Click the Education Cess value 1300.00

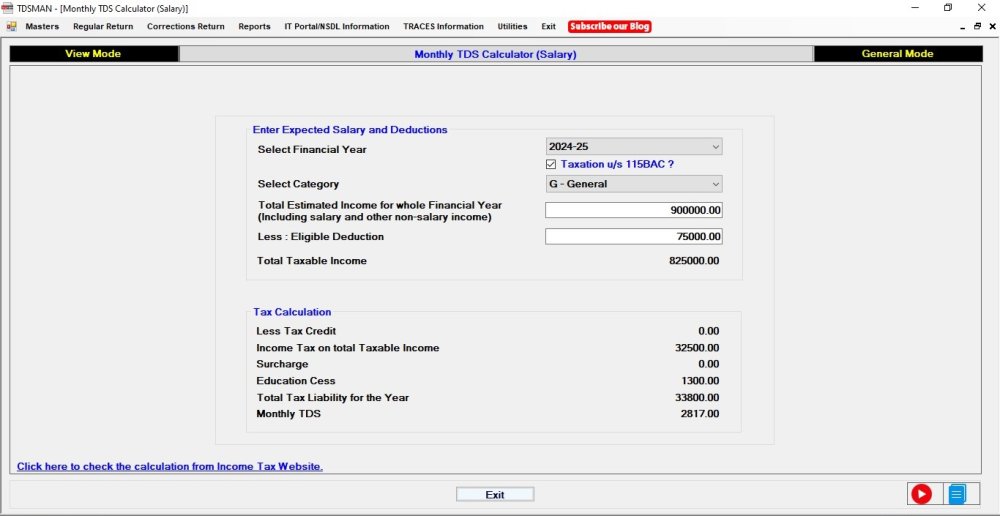(700, 381)
